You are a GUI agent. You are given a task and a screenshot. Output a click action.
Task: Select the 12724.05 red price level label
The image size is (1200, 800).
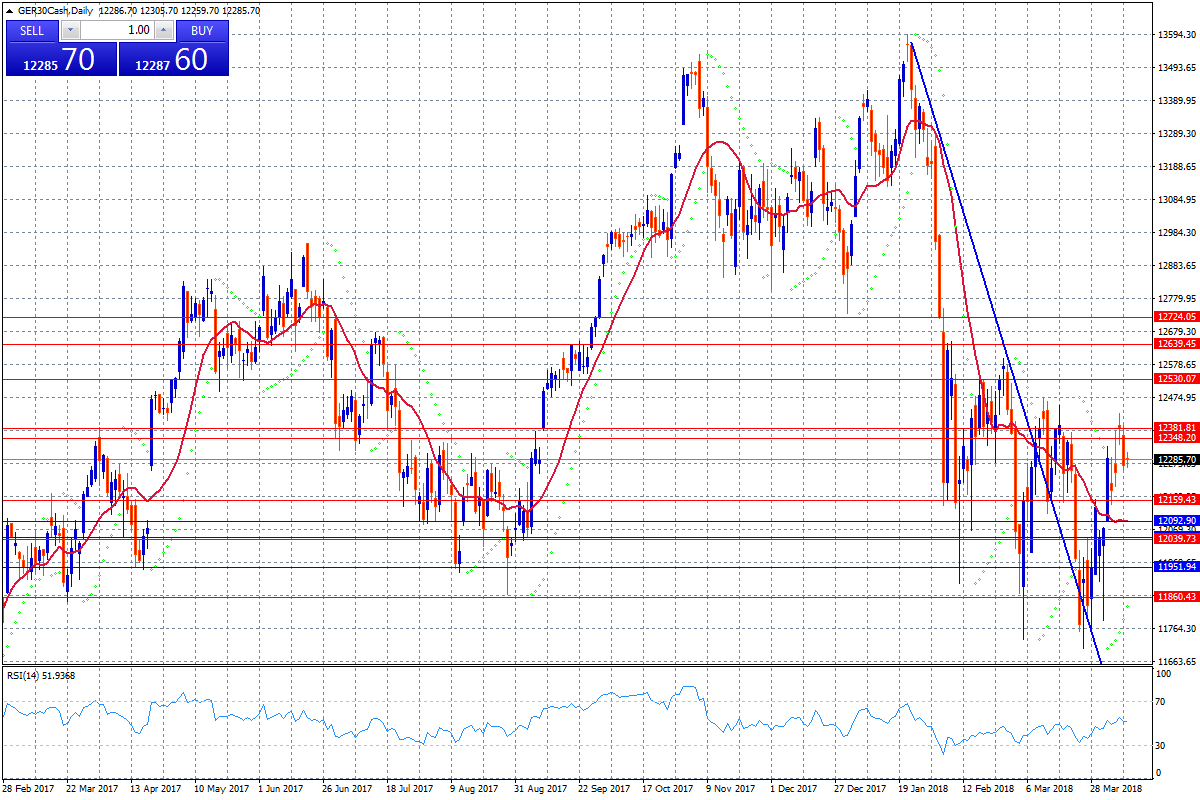click(x=1176, y=316)
